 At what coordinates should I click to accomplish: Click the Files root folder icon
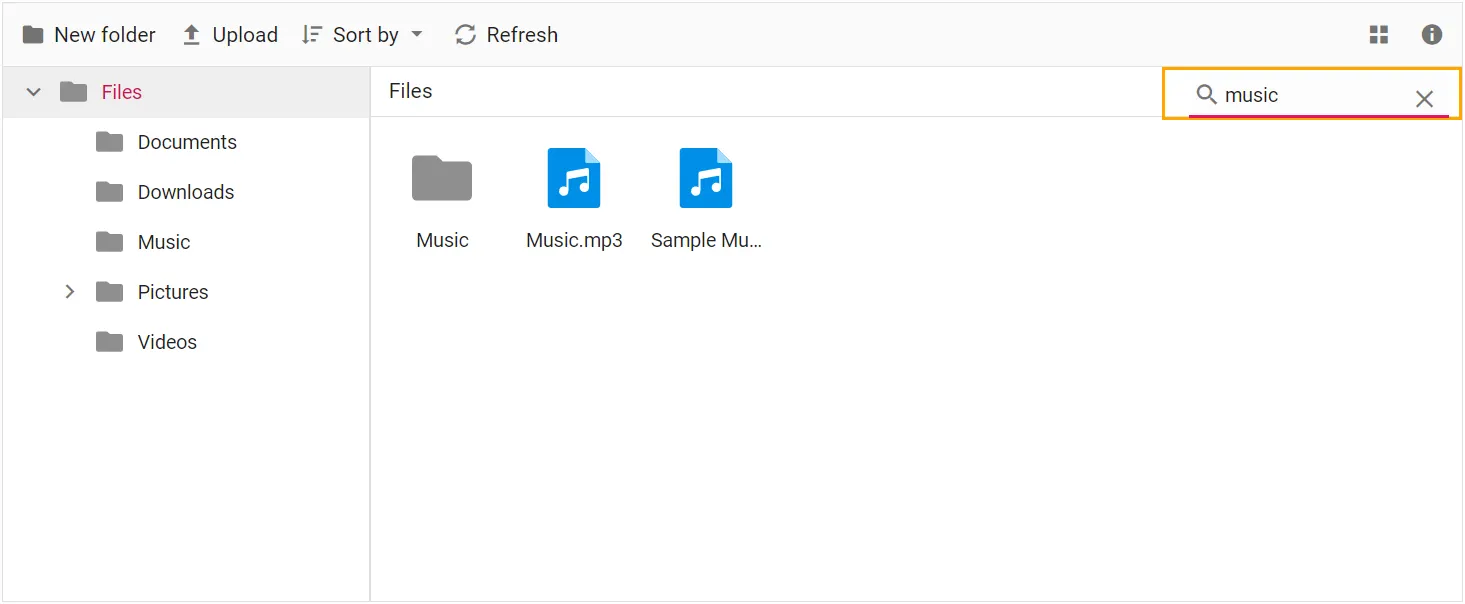73,92
